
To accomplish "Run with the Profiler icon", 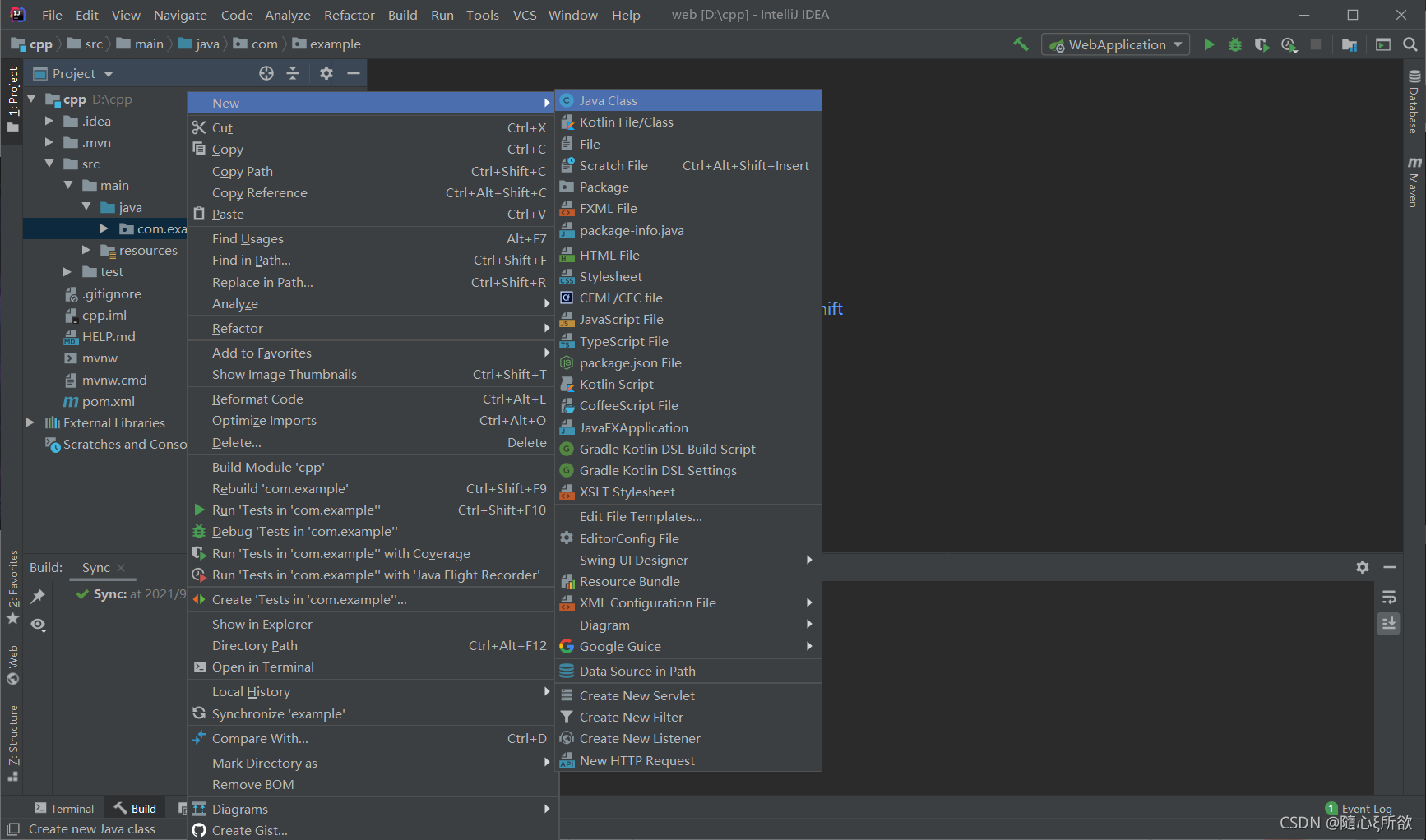I will pos(1289,45).
